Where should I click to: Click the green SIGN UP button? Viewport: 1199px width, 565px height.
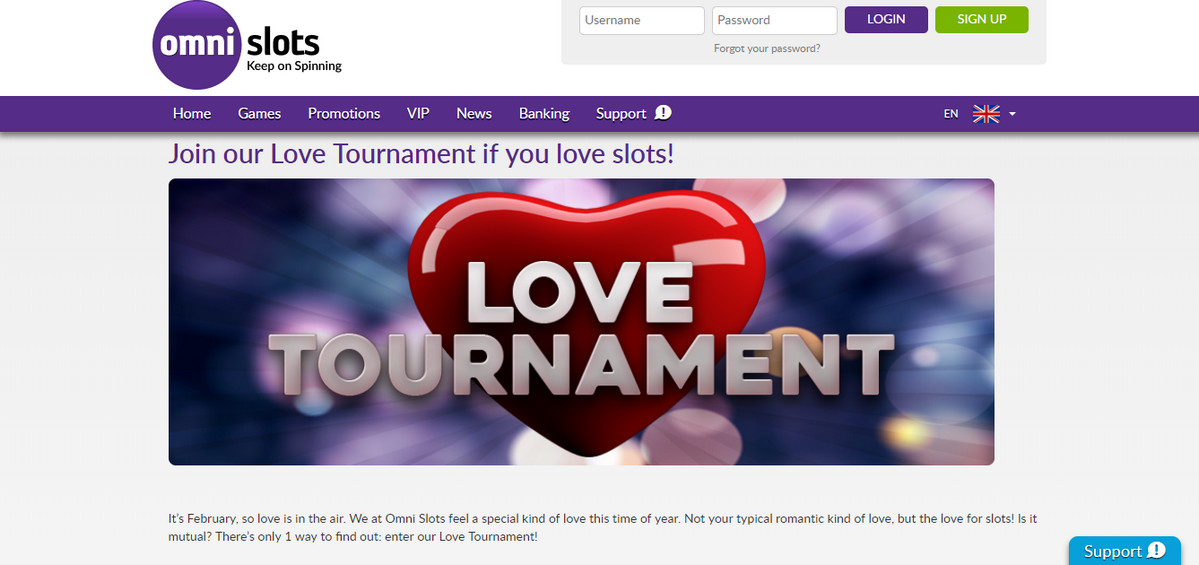[982, 20]
